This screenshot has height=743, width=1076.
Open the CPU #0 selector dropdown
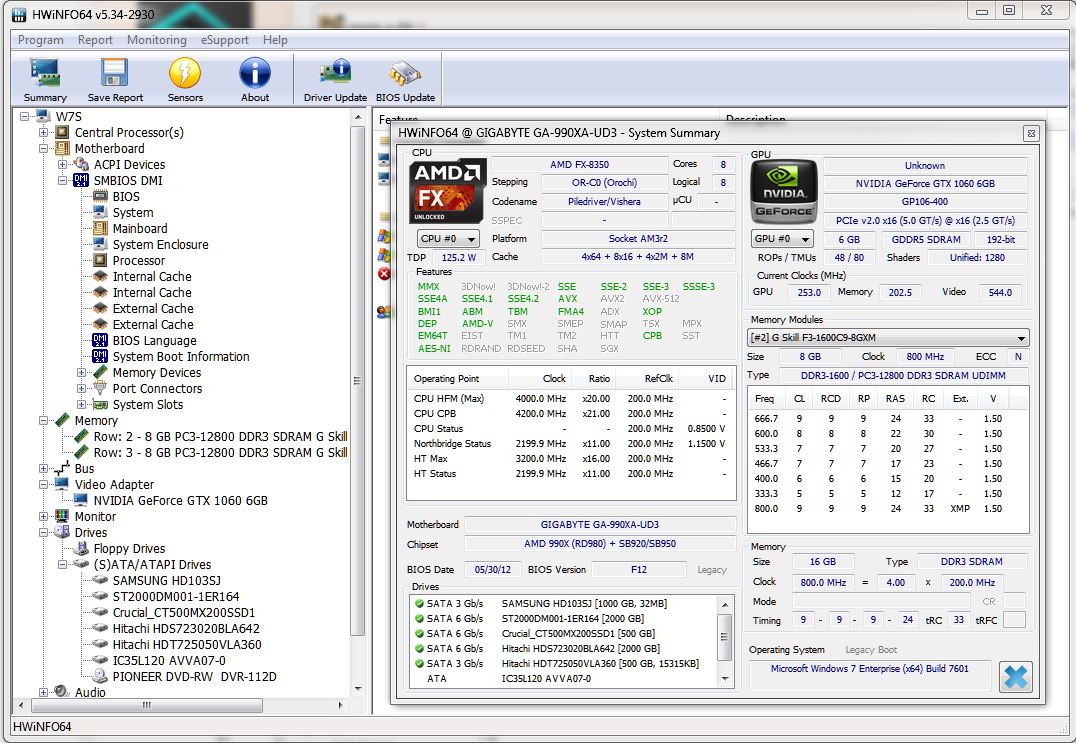pos(449,239)
